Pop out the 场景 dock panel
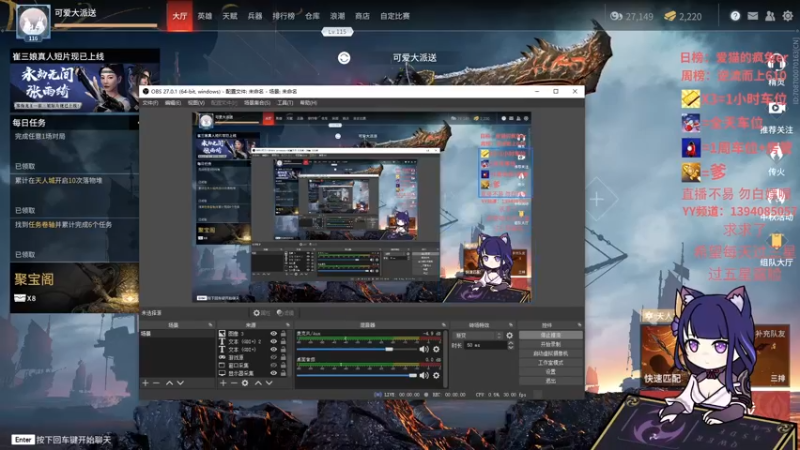 pos(210,324)
